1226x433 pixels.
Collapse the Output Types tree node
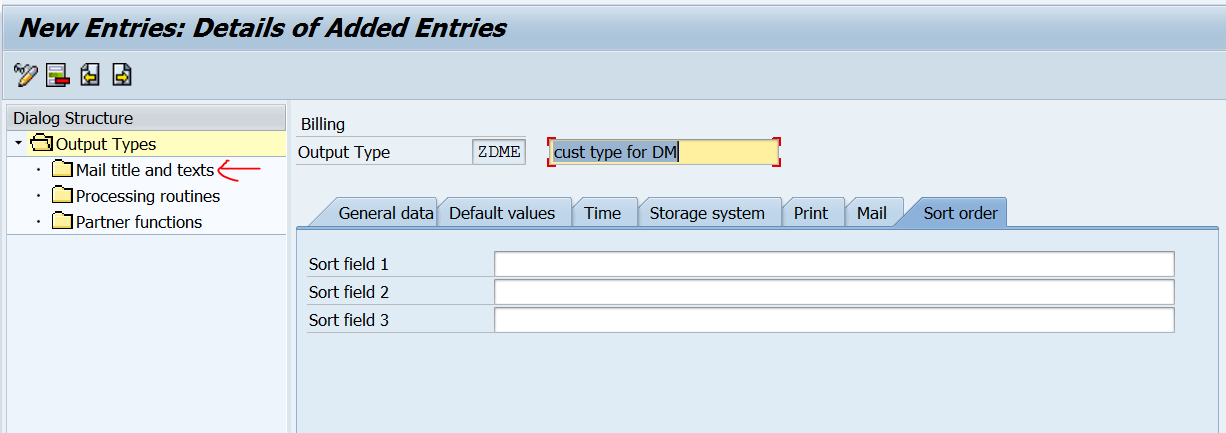[x=18, y=144]
